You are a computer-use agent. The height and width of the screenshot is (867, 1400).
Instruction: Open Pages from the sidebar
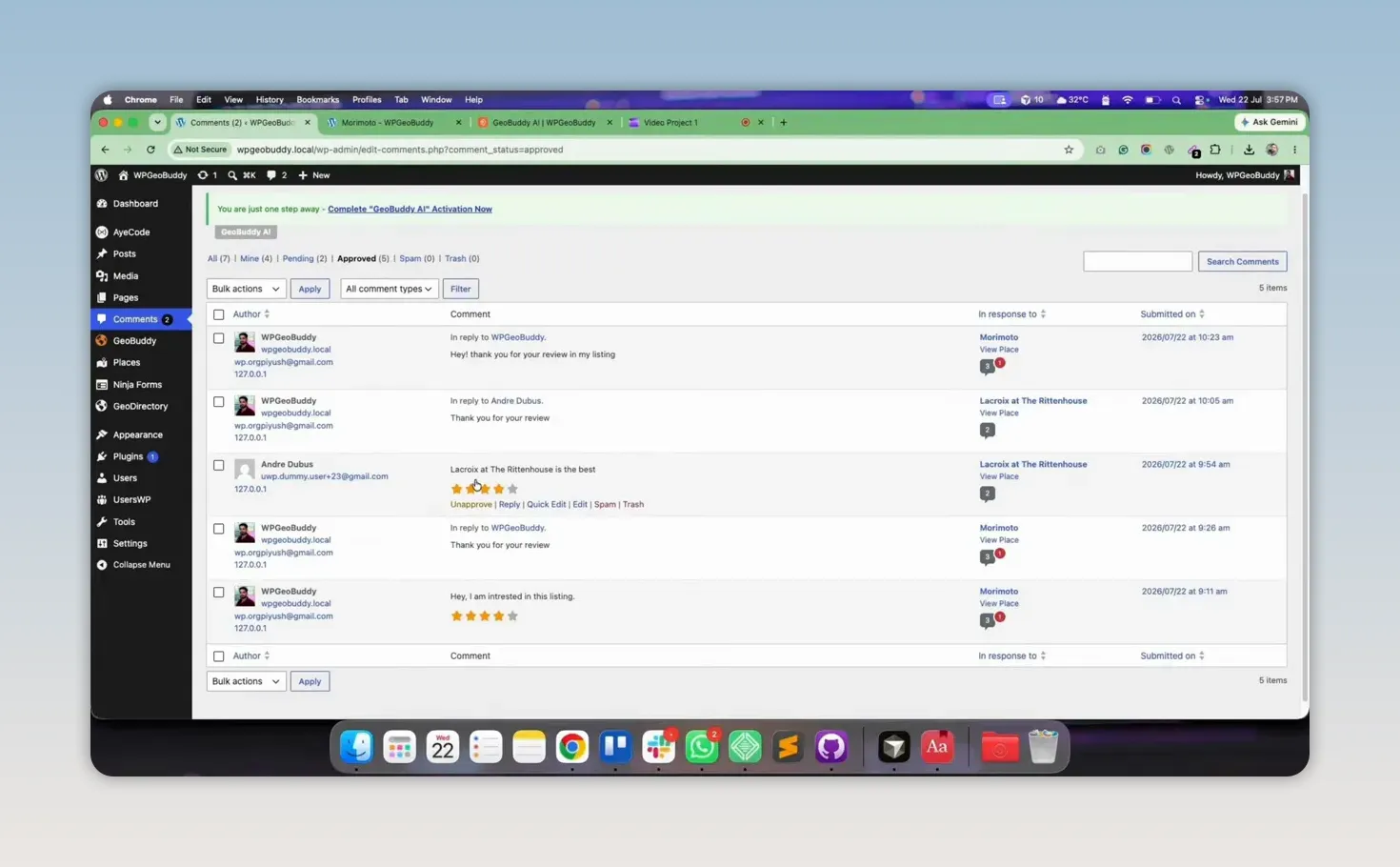(126, 298)
